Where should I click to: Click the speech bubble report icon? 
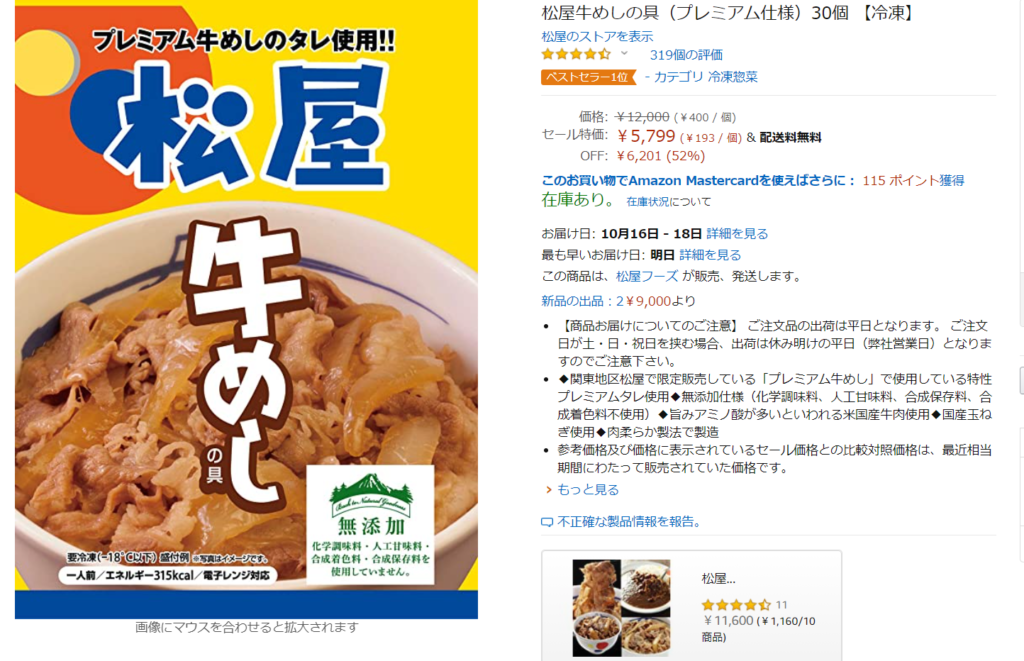[x=547, y=522]
